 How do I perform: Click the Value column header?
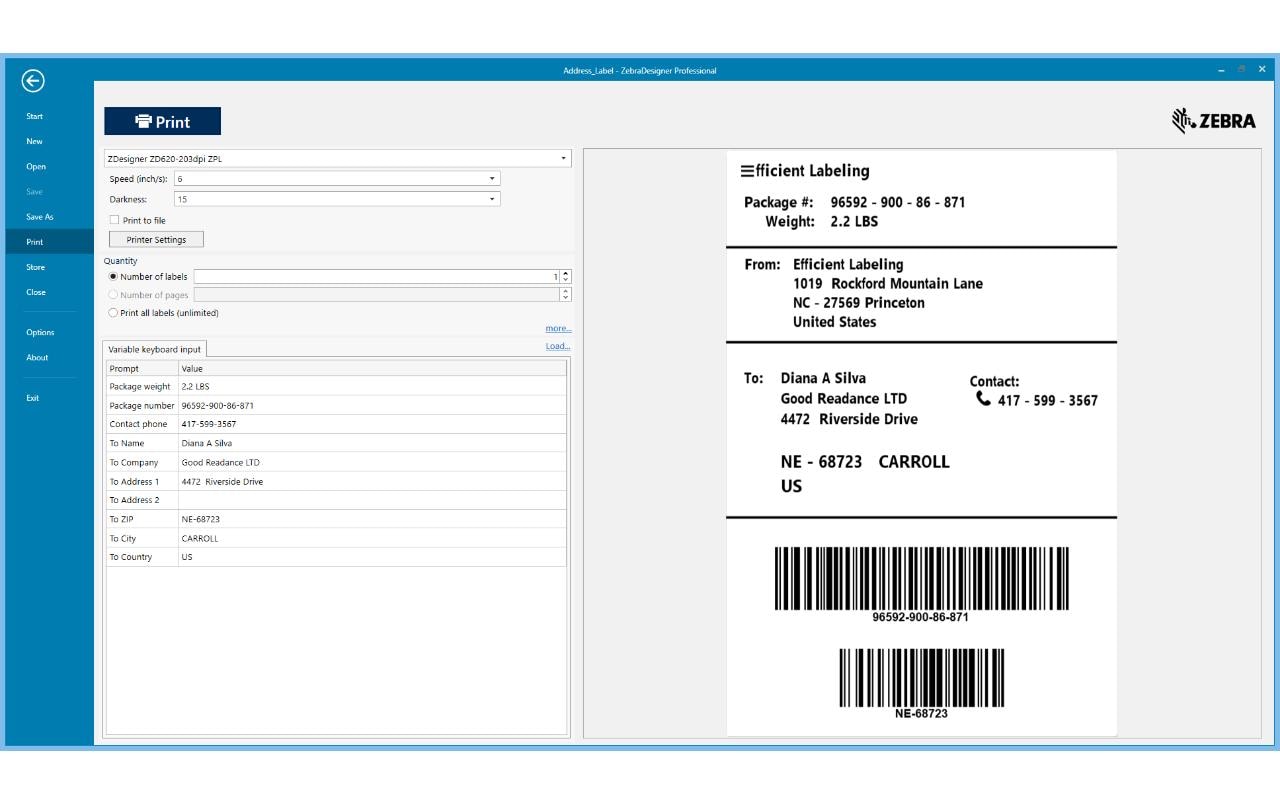(x=372, y=368)
